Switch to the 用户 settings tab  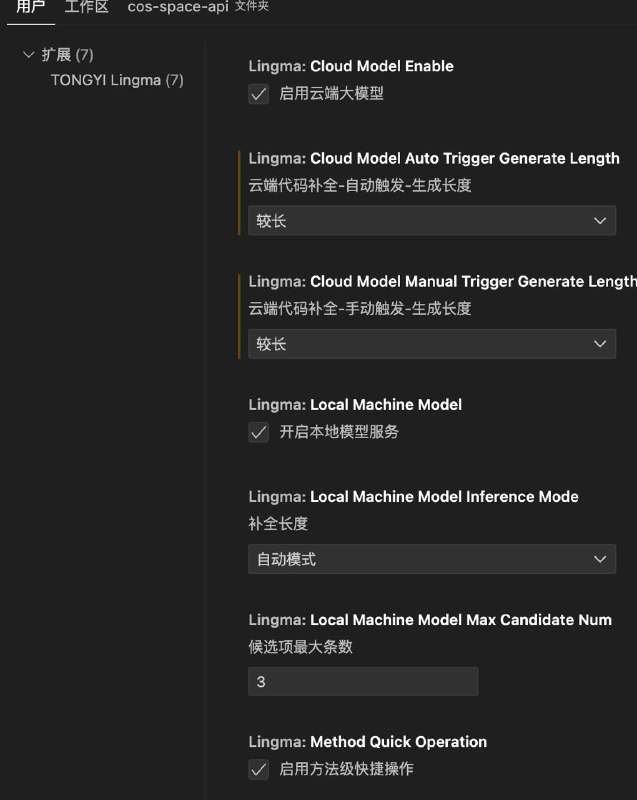(x=30, y=7)
